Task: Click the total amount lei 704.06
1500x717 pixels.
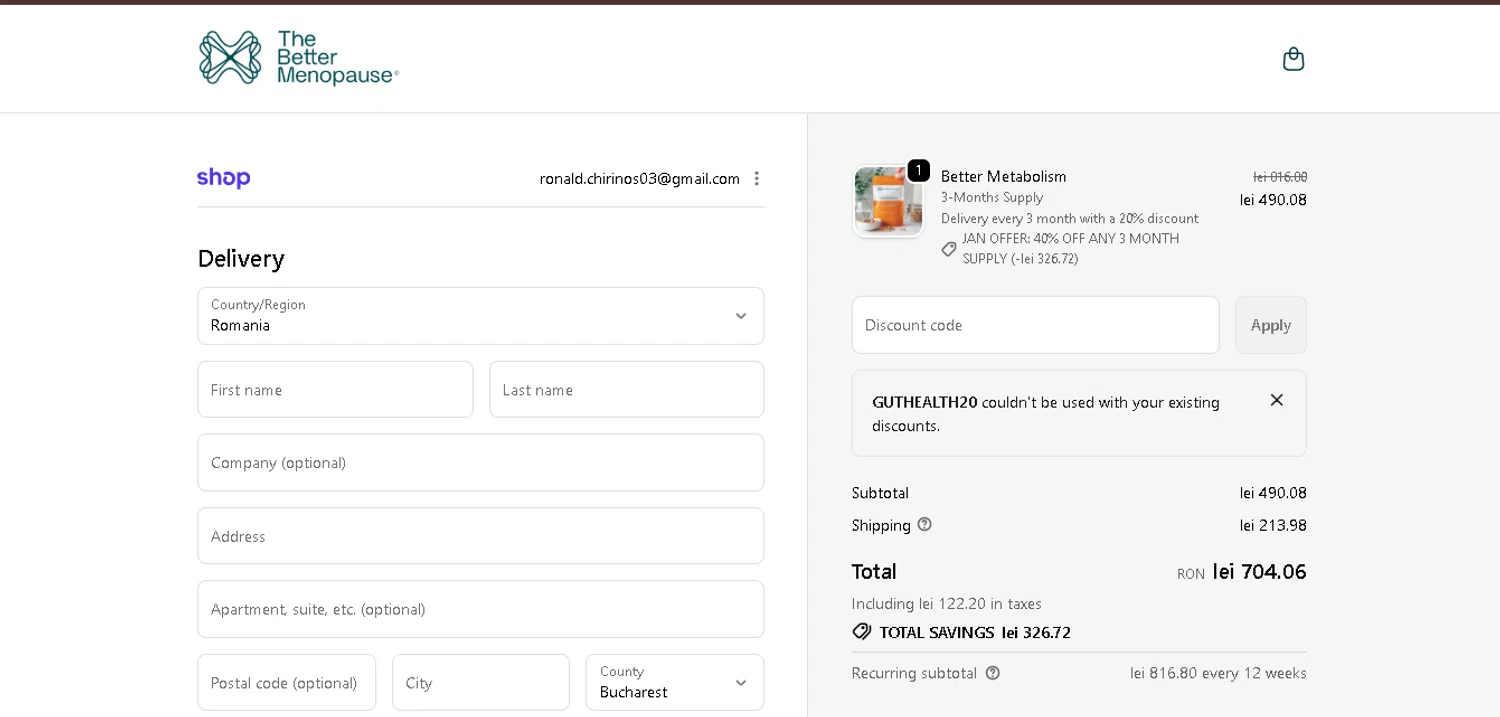Action: (1259, 571)
